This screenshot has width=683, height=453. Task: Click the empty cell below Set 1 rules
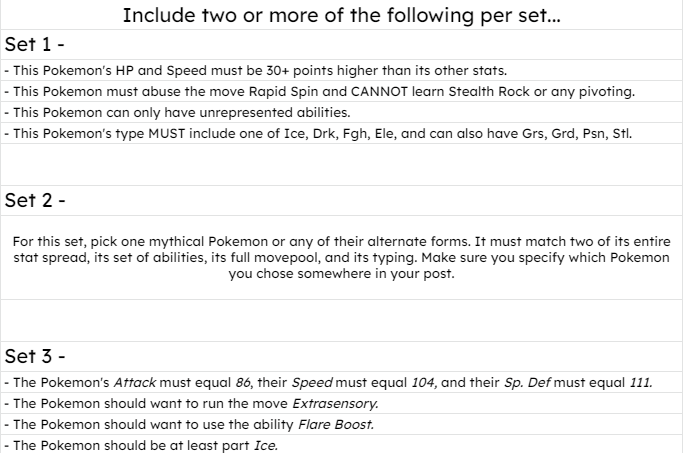pos(342,164)
